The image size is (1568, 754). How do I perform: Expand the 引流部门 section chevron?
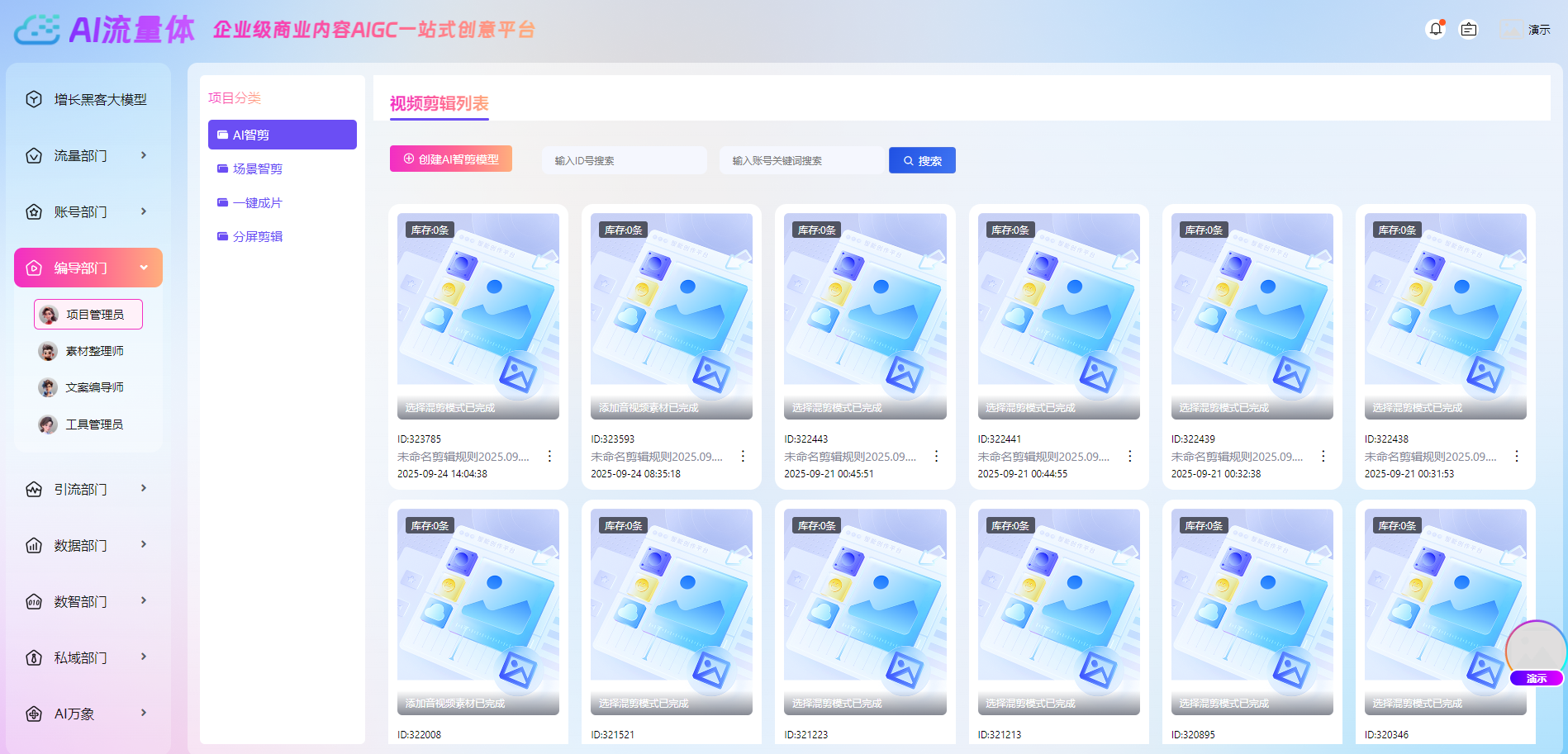145,489
